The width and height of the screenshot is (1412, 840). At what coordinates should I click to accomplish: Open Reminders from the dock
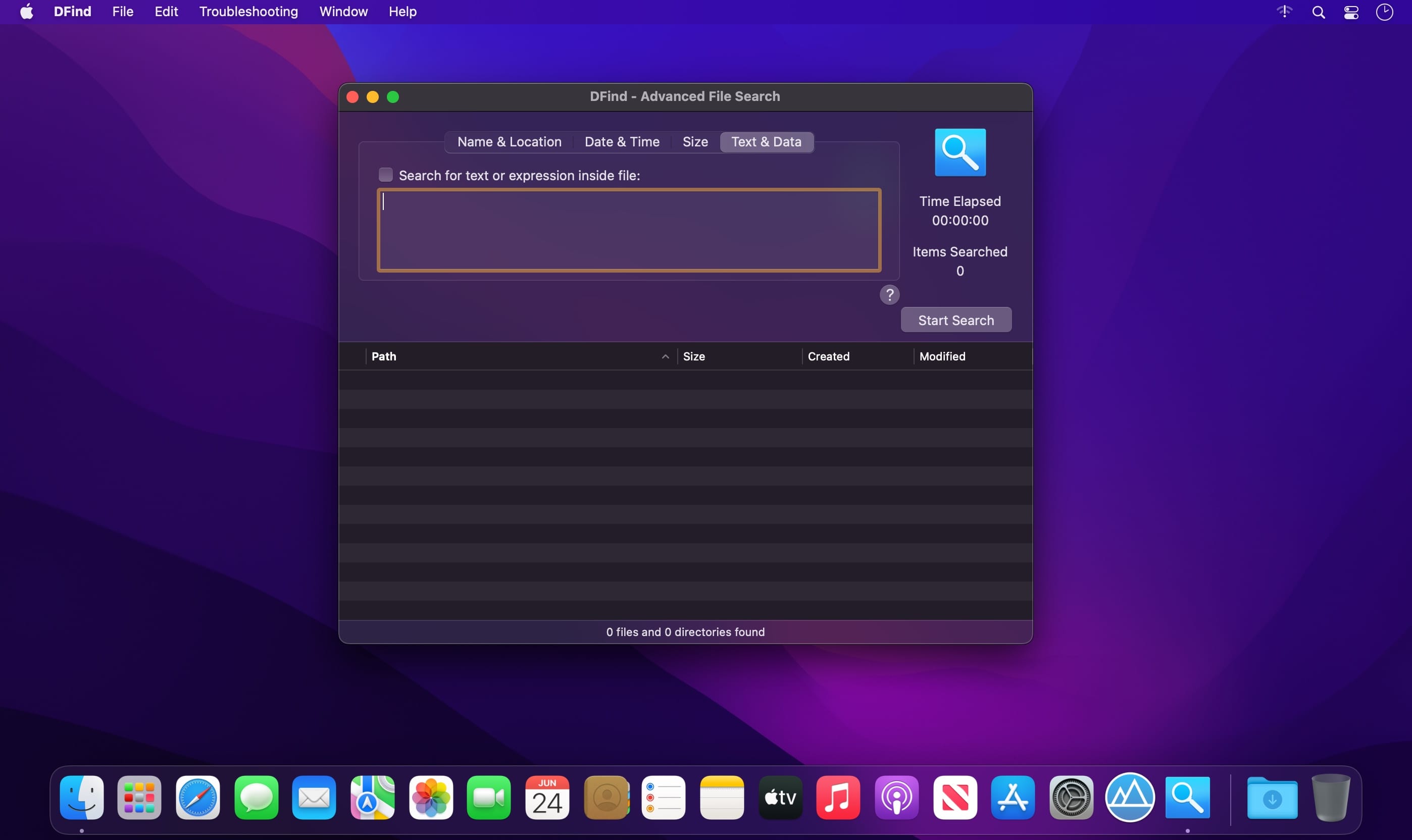[x=664, y=798]
